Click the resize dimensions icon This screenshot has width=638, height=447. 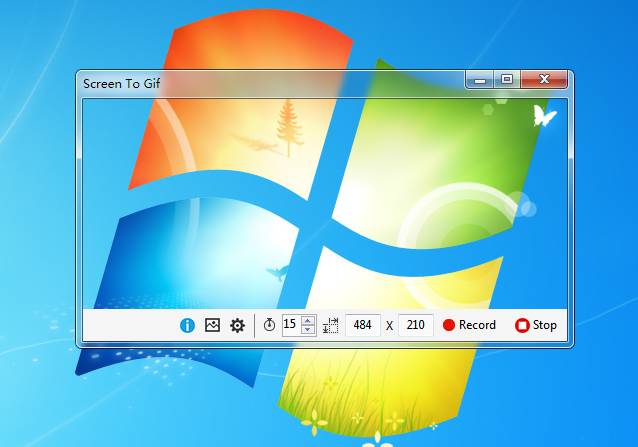(x=330, y=325)
